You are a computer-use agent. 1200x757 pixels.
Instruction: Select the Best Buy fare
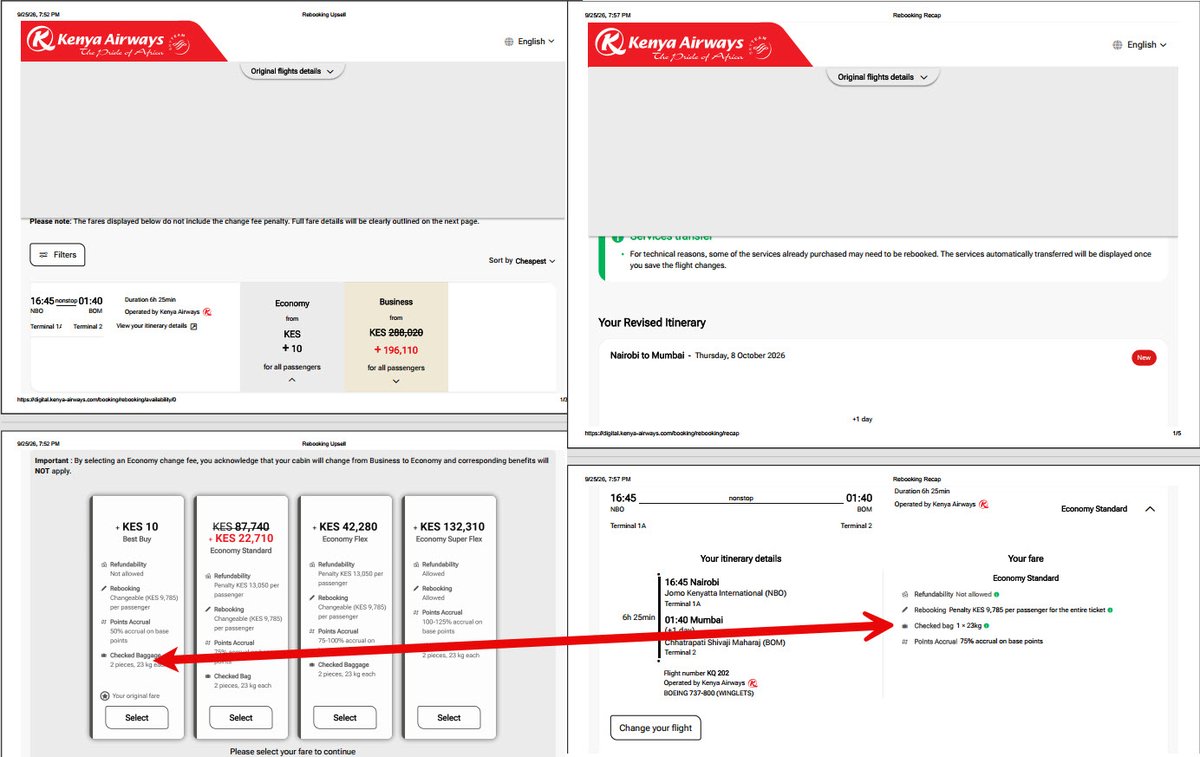137,718
